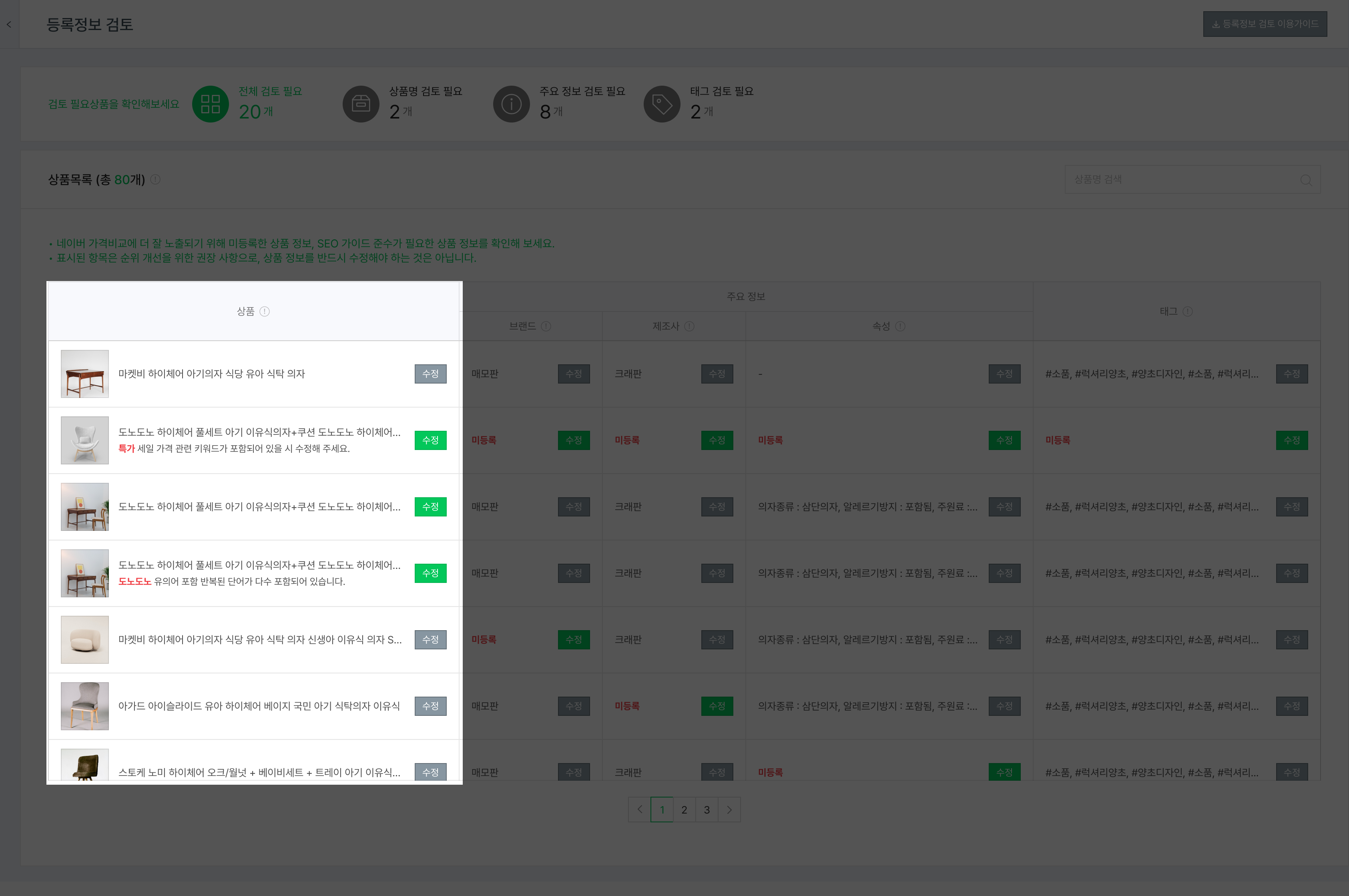
Task: Click red 미등록 manufacturer in 아가드 row
Action: pyautogui.click(x=627, y=706)
